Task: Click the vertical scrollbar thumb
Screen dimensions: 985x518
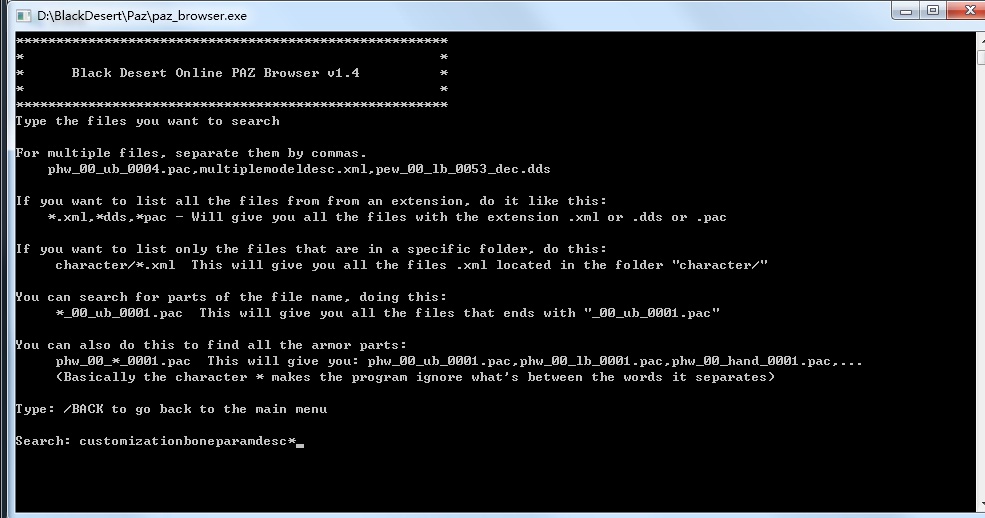Action: [x=980, y=58]
